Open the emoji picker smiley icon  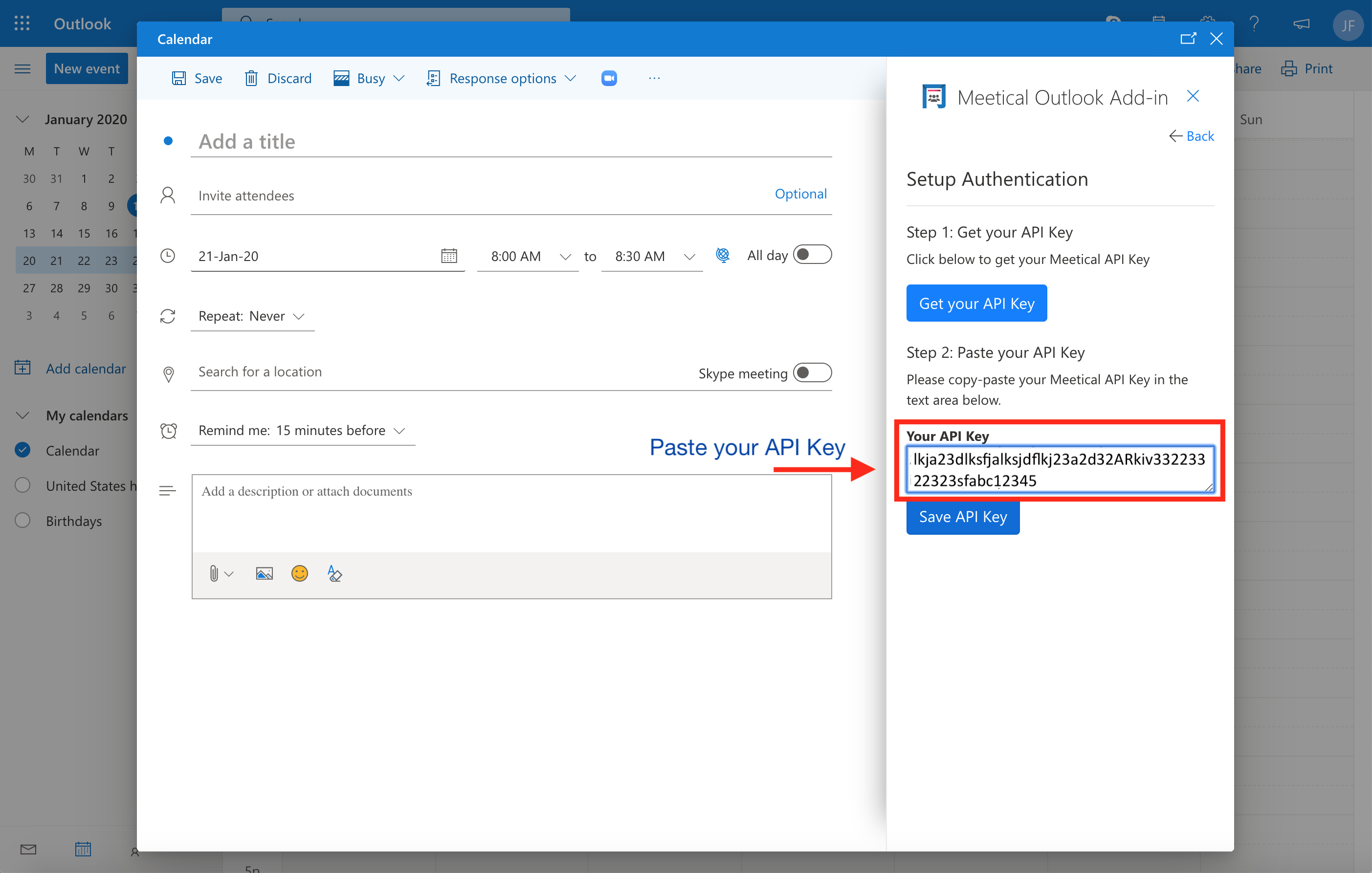[x=300, y=573]
